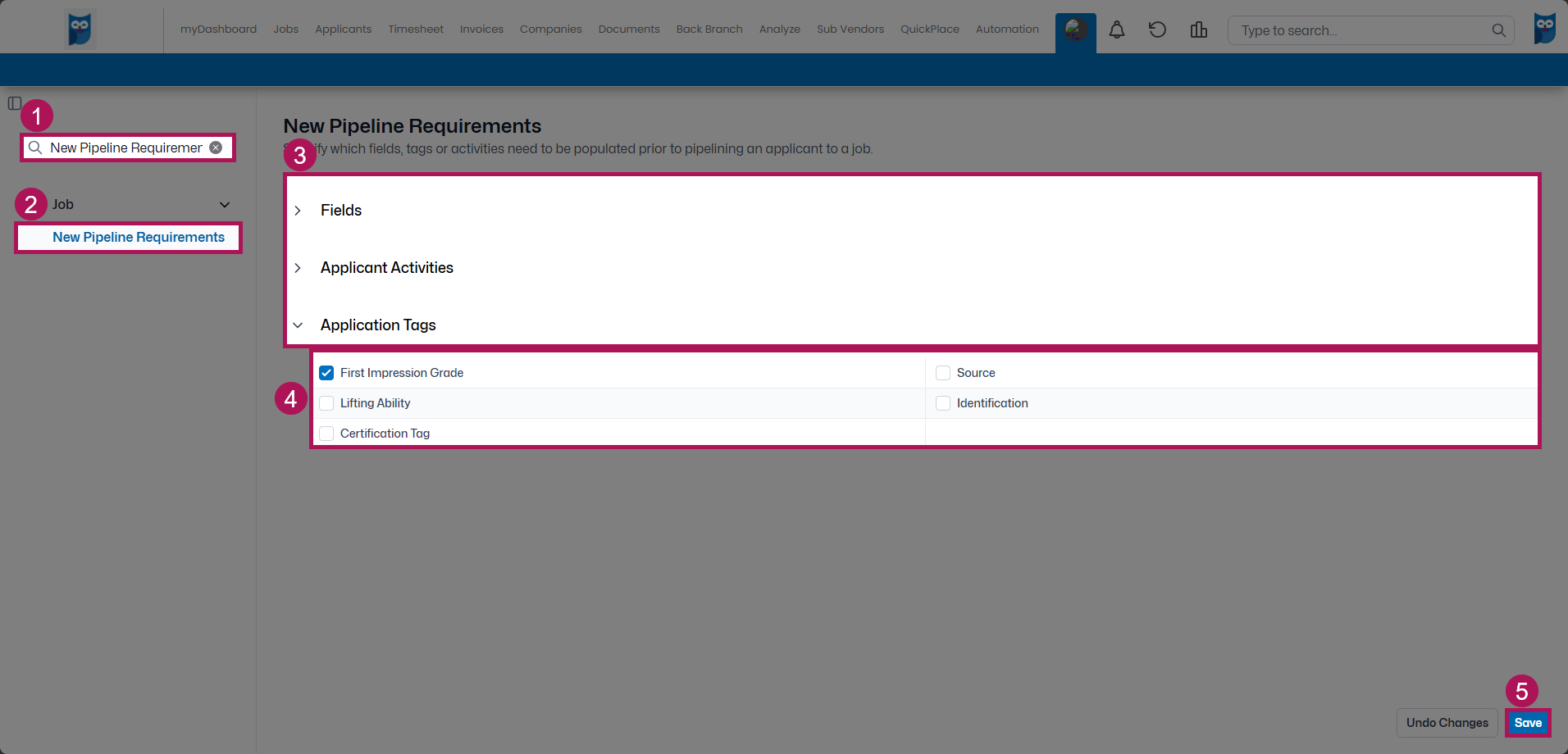Open Sub Vendors in the navbar
This screenshot has height=754, width=1568.
850,30
